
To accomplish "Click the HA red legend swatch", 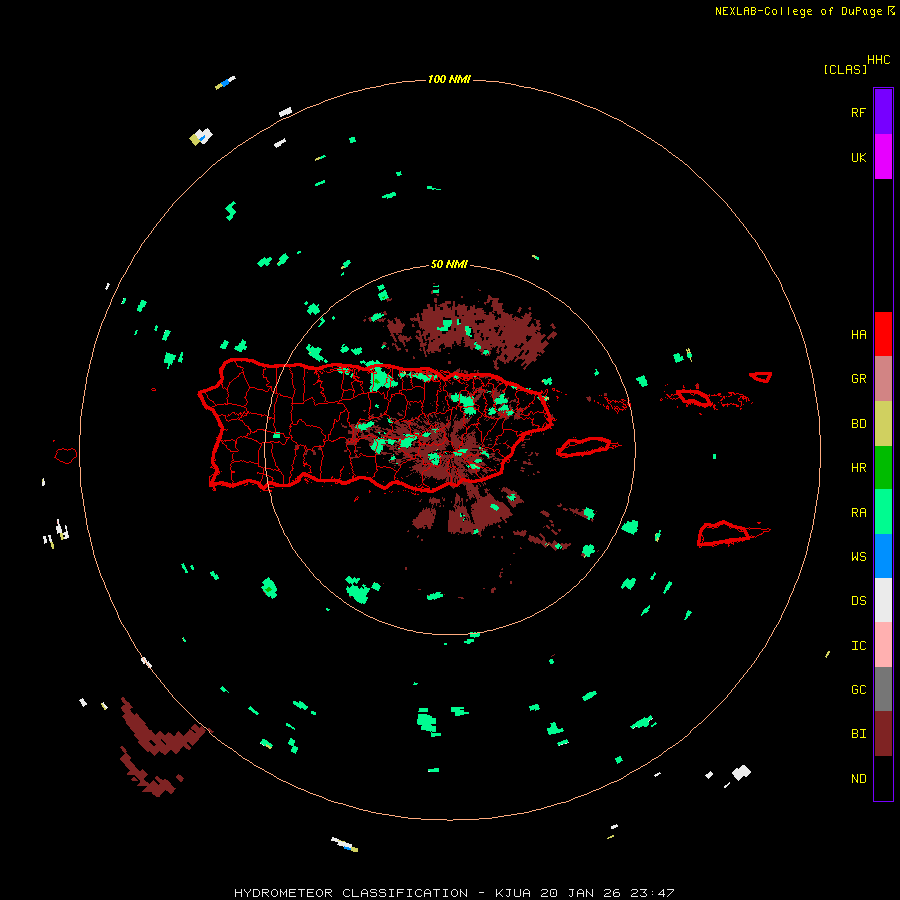I will click(883, 334).
